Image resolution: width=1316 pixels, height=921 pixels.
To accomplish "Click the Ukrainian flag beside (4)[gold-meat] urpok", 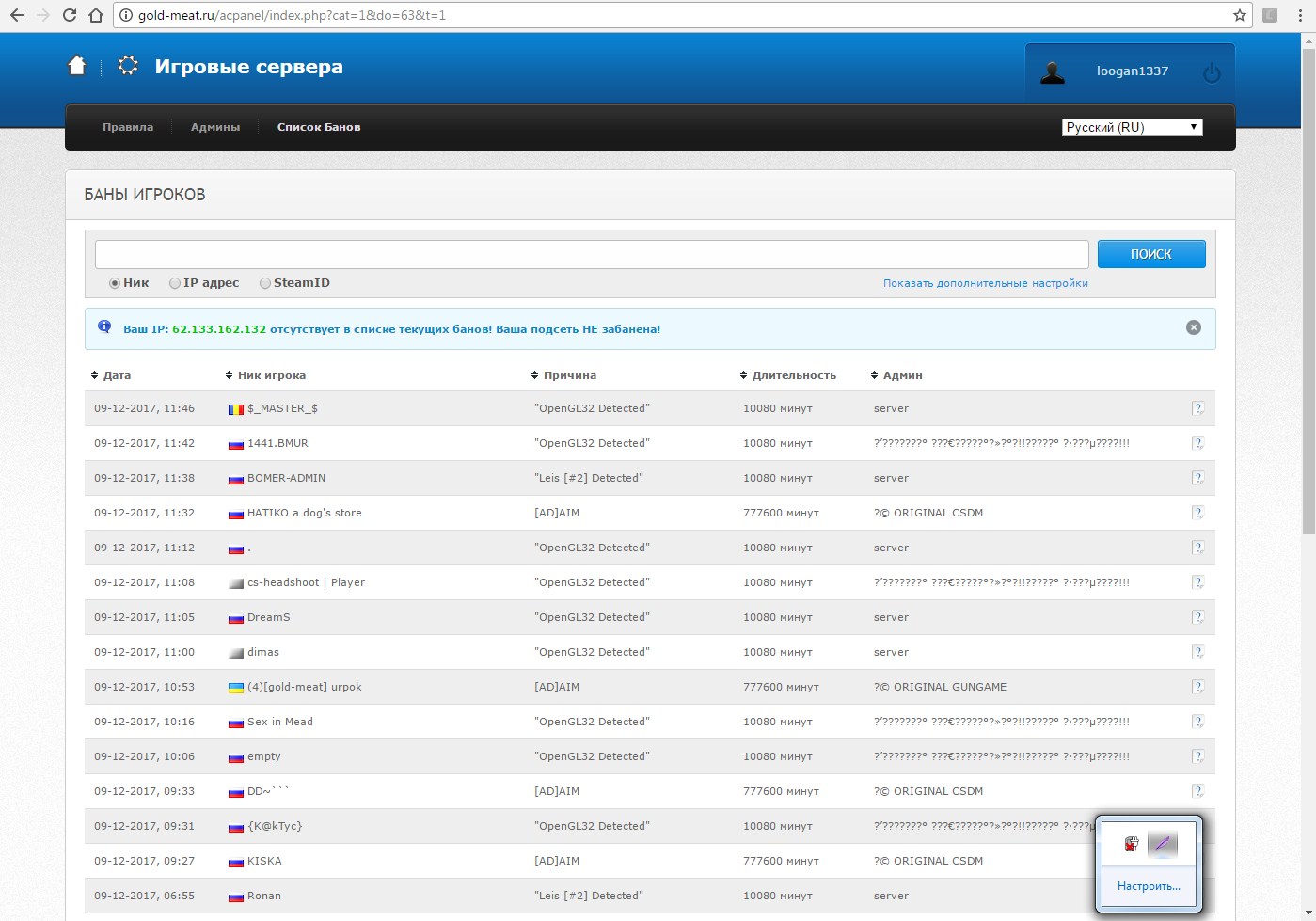I will click(236, 688).
